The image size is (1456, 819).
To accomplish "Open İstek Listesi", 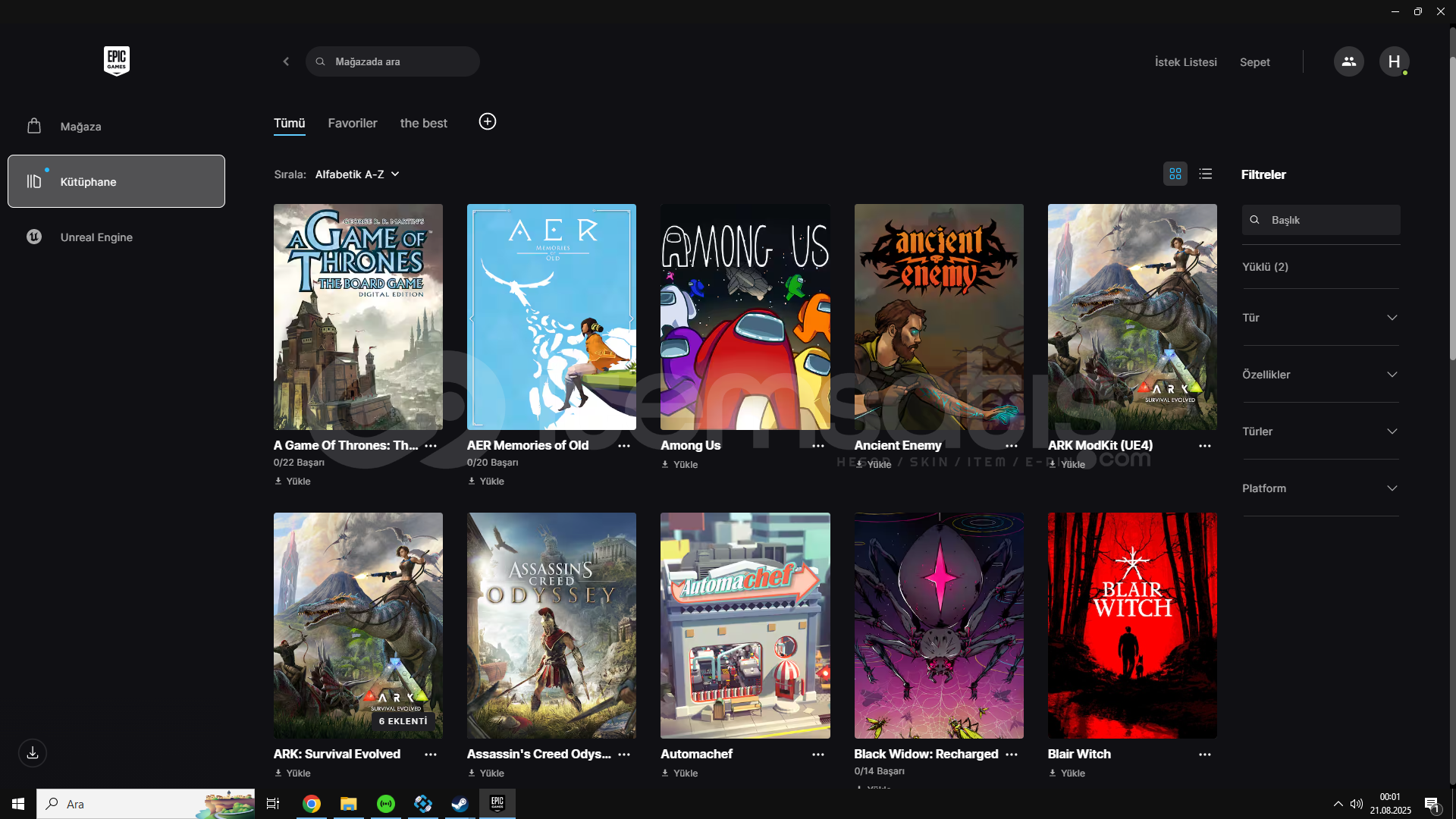I will click(x=1185, y=62).
